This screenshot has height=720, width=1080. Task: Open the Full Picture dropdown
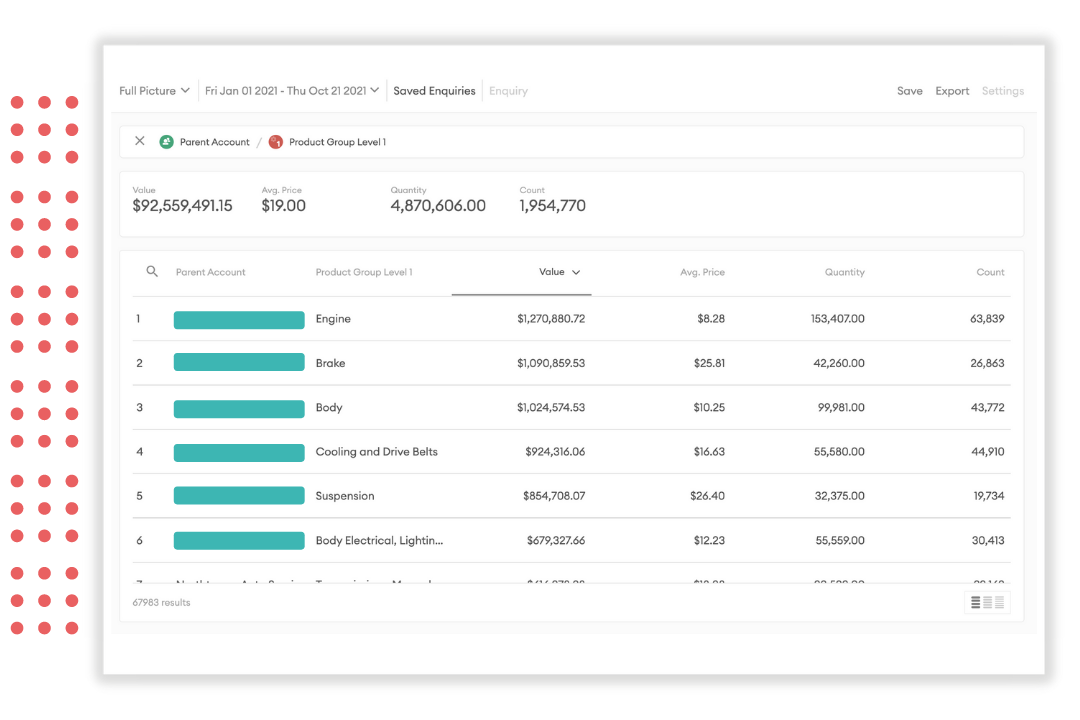[154, 91]
